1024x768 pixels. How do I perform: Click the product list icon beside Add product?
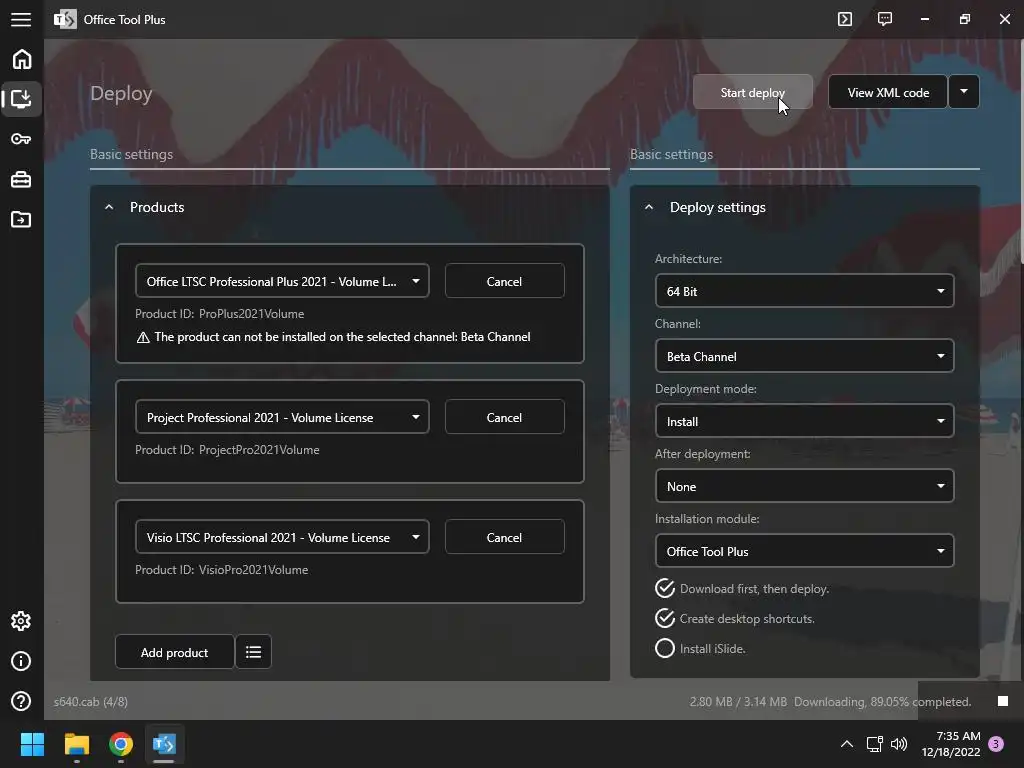[253, 652]
